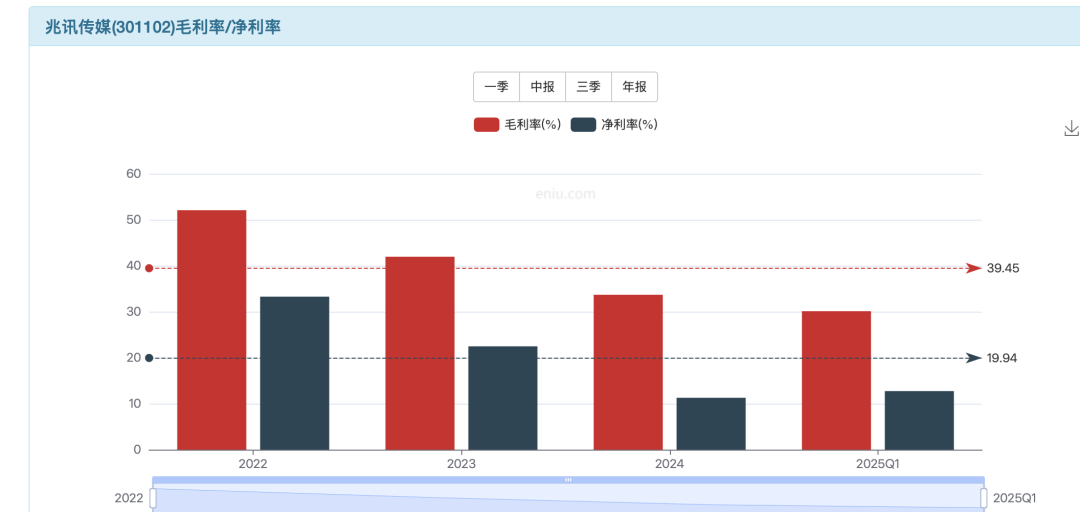The width and height of the screenshot is (1080, 512).
Task: Click the red average line start marker
Action: pyautogui.click(x=149, y=268)
